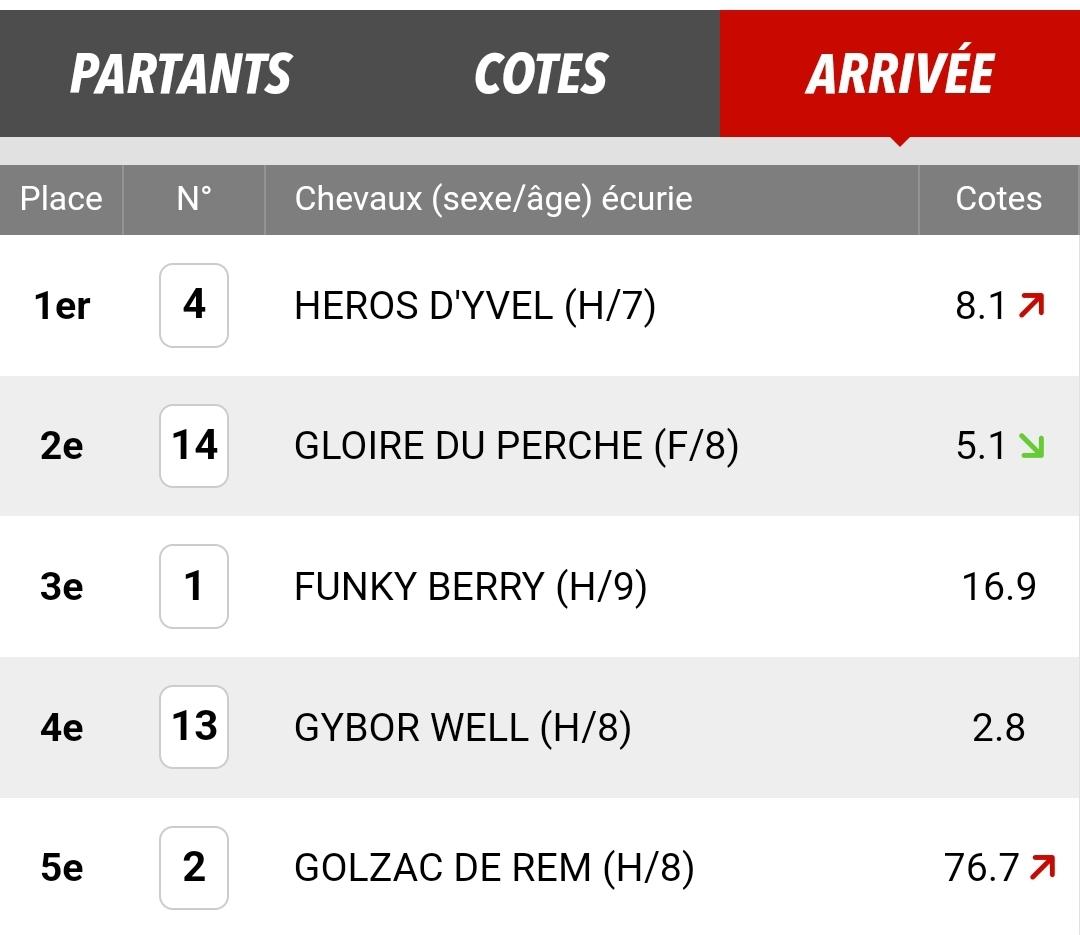Tap the number 14 badge
Viewport: 1080px width, 935px height.
pyautogui.click(x=194, y=446)
